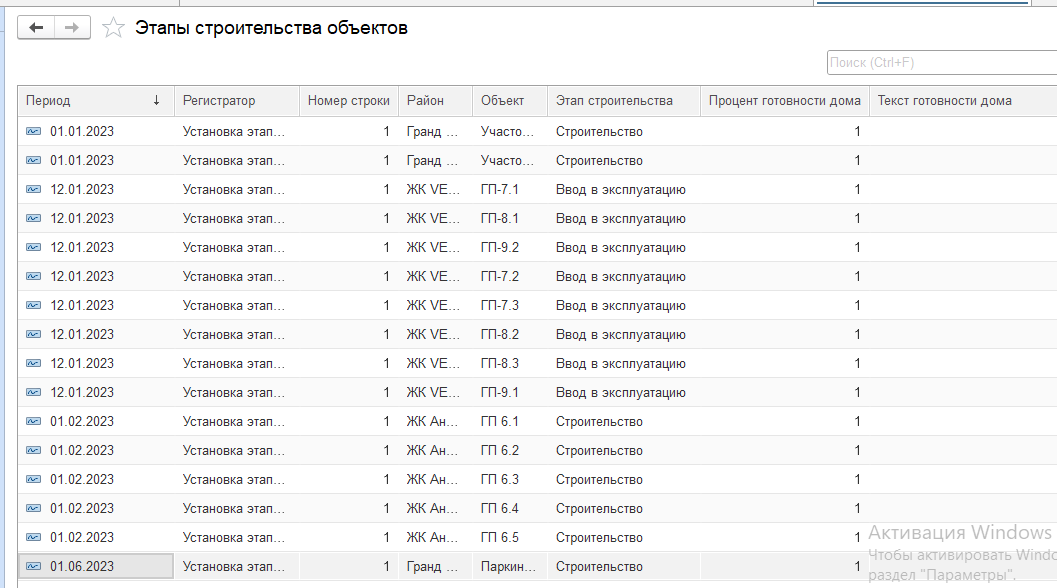Select the Паркин... object cell in last row

pos(508,567)
